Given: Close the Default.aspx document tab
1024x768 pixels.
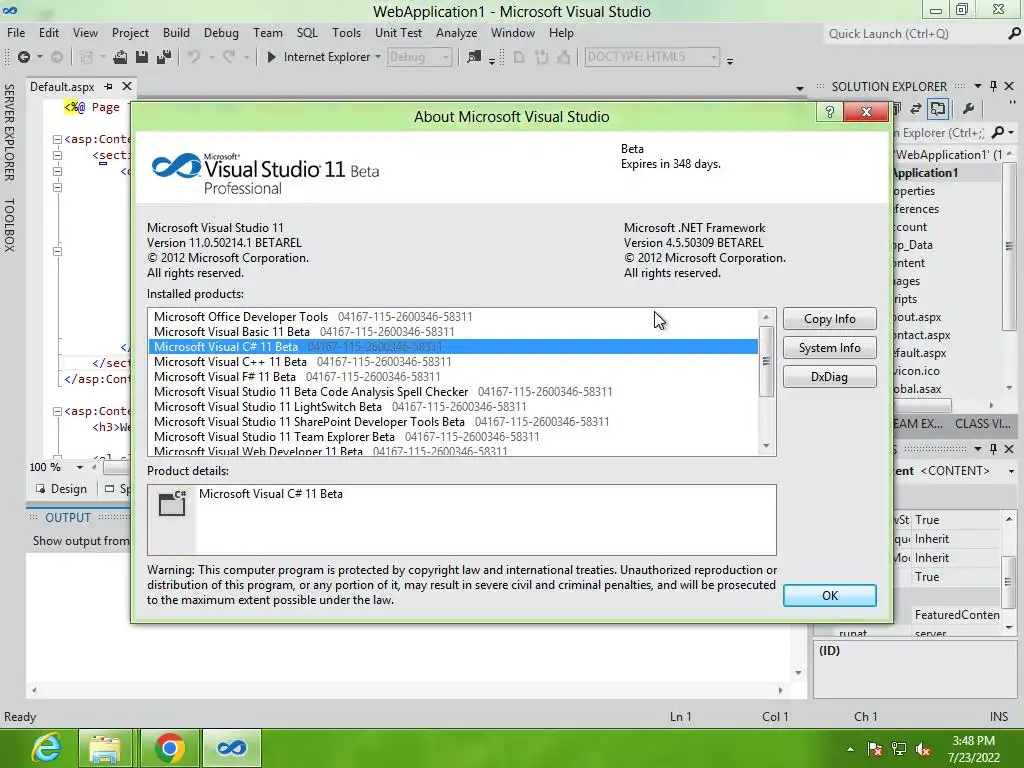Looking at the screenshot, I should 127,86.
